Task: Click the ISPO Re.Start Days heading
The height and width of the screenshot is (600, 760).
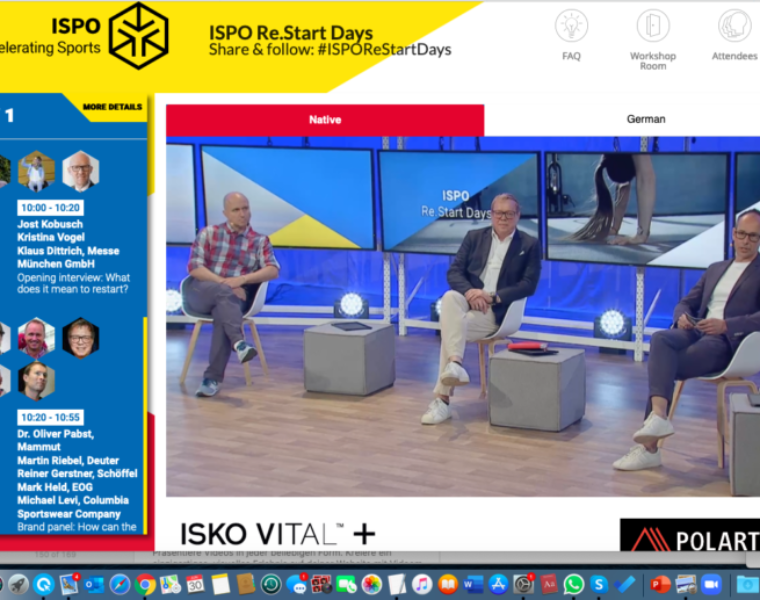Action: pos(291,33)
